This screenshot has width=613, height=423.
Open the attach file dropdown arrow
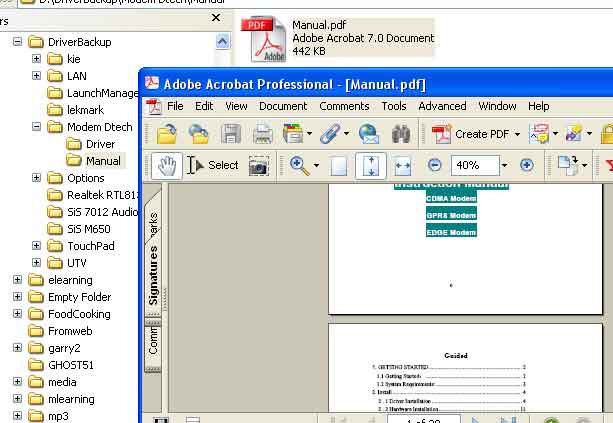coord(346,134)
